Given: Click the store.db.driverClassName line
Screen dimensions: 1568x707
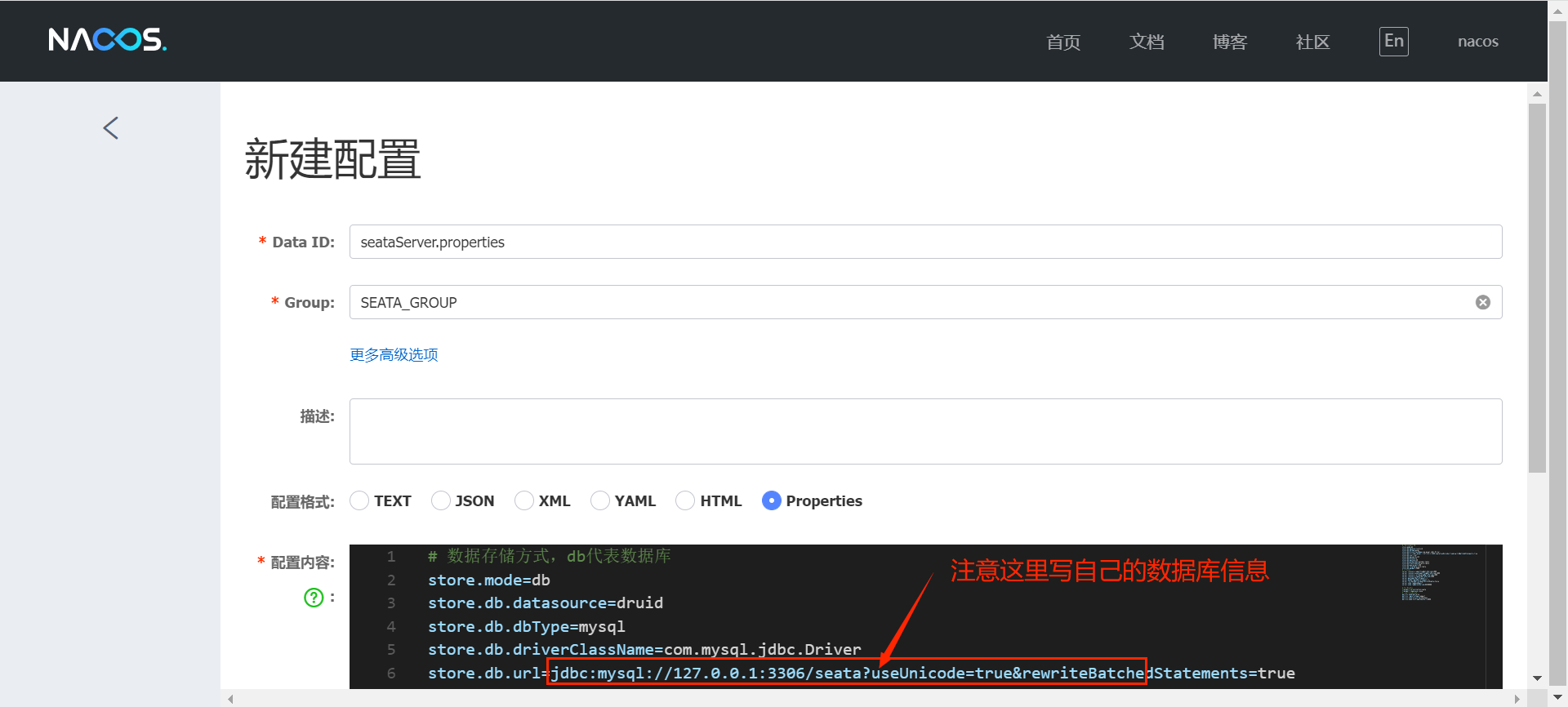Looking at the screenshot, I should pos(644,649).
